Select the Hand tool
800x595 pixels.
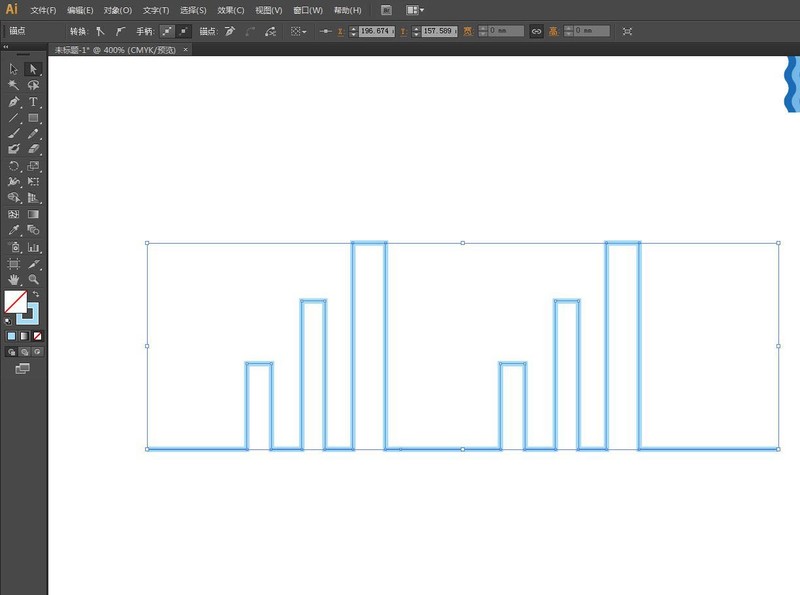pyautogui.click(x=13, y=279)
